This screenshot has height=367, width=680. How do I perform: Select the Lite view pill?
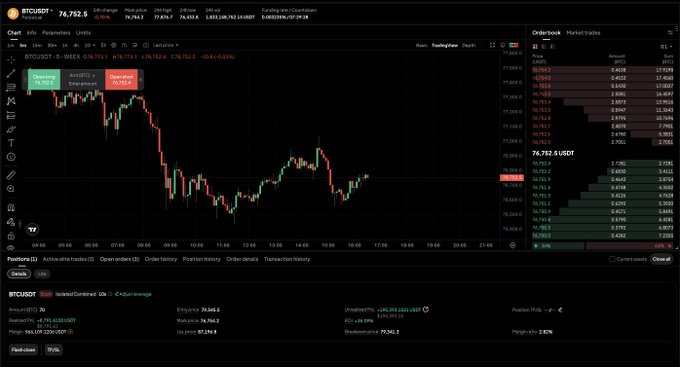click(x=42, y=274)
